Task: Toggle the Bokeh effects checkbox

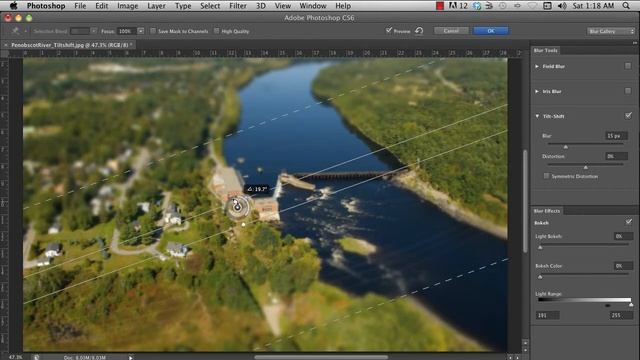Action: 629,222
